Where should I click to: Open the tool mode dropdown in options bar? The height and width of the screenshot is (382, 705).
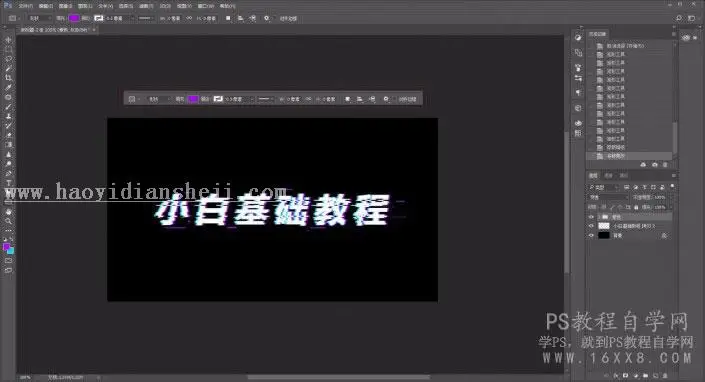(x=40, y=18)
